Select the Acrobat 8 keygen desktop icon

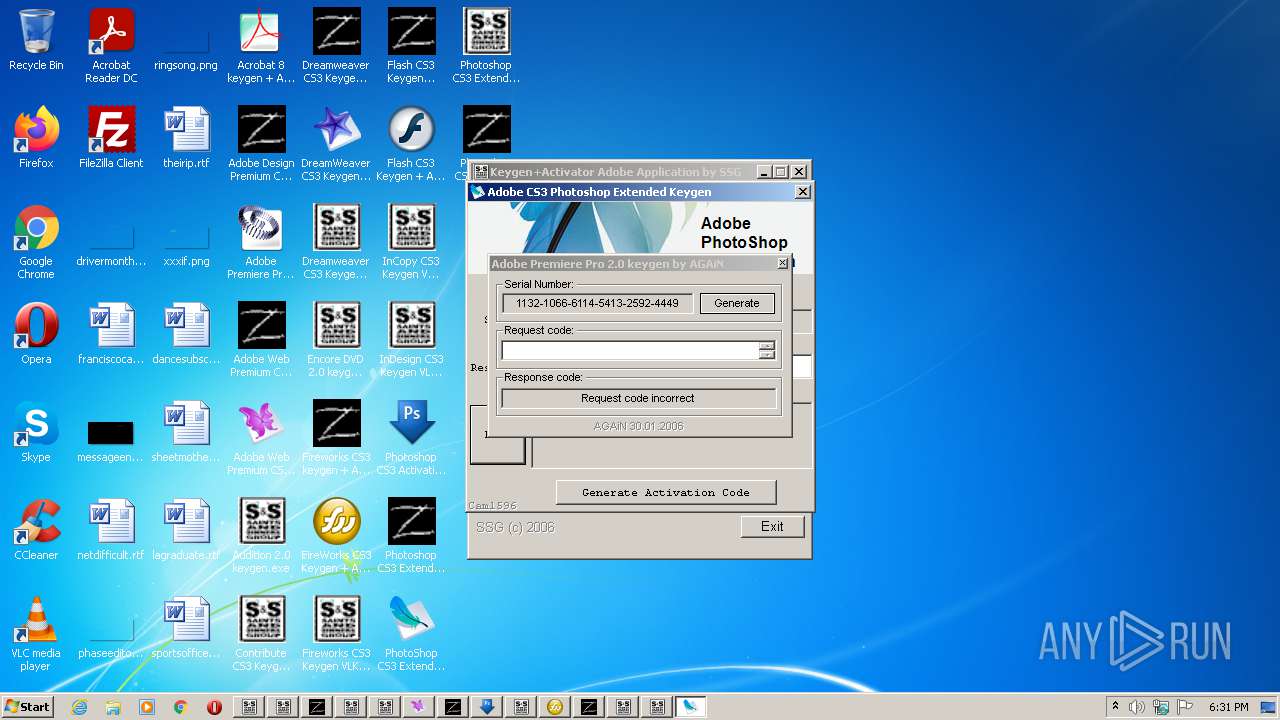click(x=261, y=46)
